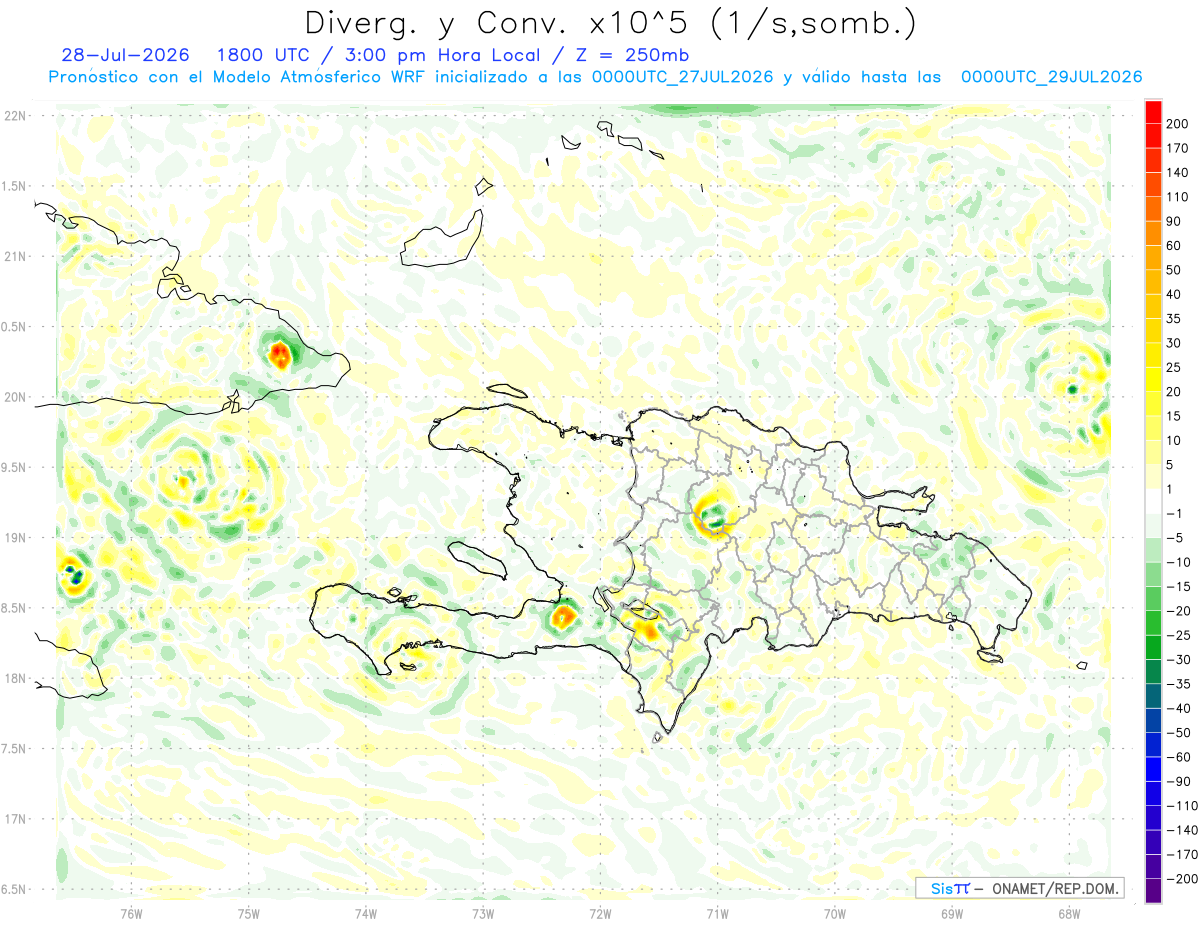Click the '71W' longitude label
Viewport: 1200px width, 927px height.
[717, 913]
